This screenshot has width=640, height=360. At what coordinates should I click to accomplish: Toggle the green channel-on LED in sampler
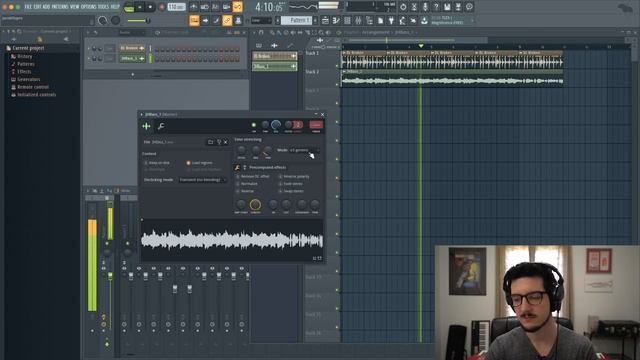tap(253, 125)
